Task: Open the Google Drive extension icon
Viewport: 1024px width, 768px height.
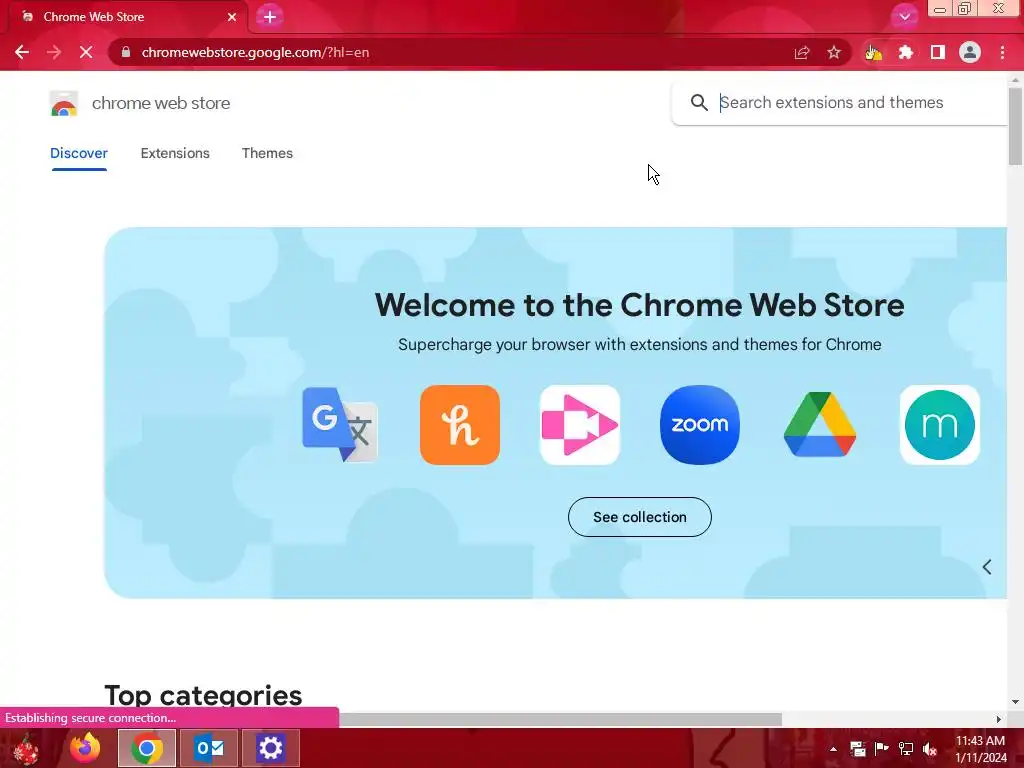Action: (x=820, y=424)
